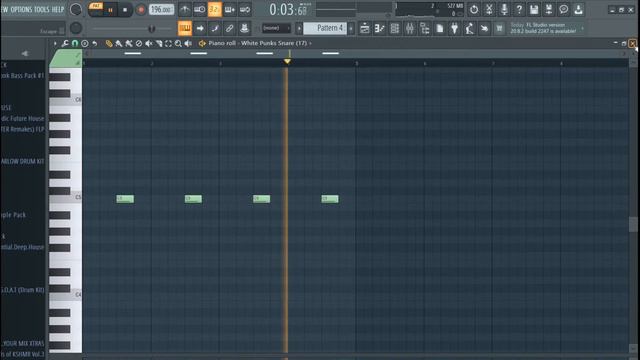The image size is (640, 360).
Task: Open the pattern selector arrow left of Pattern 4
Action: (x=299, y=28)
